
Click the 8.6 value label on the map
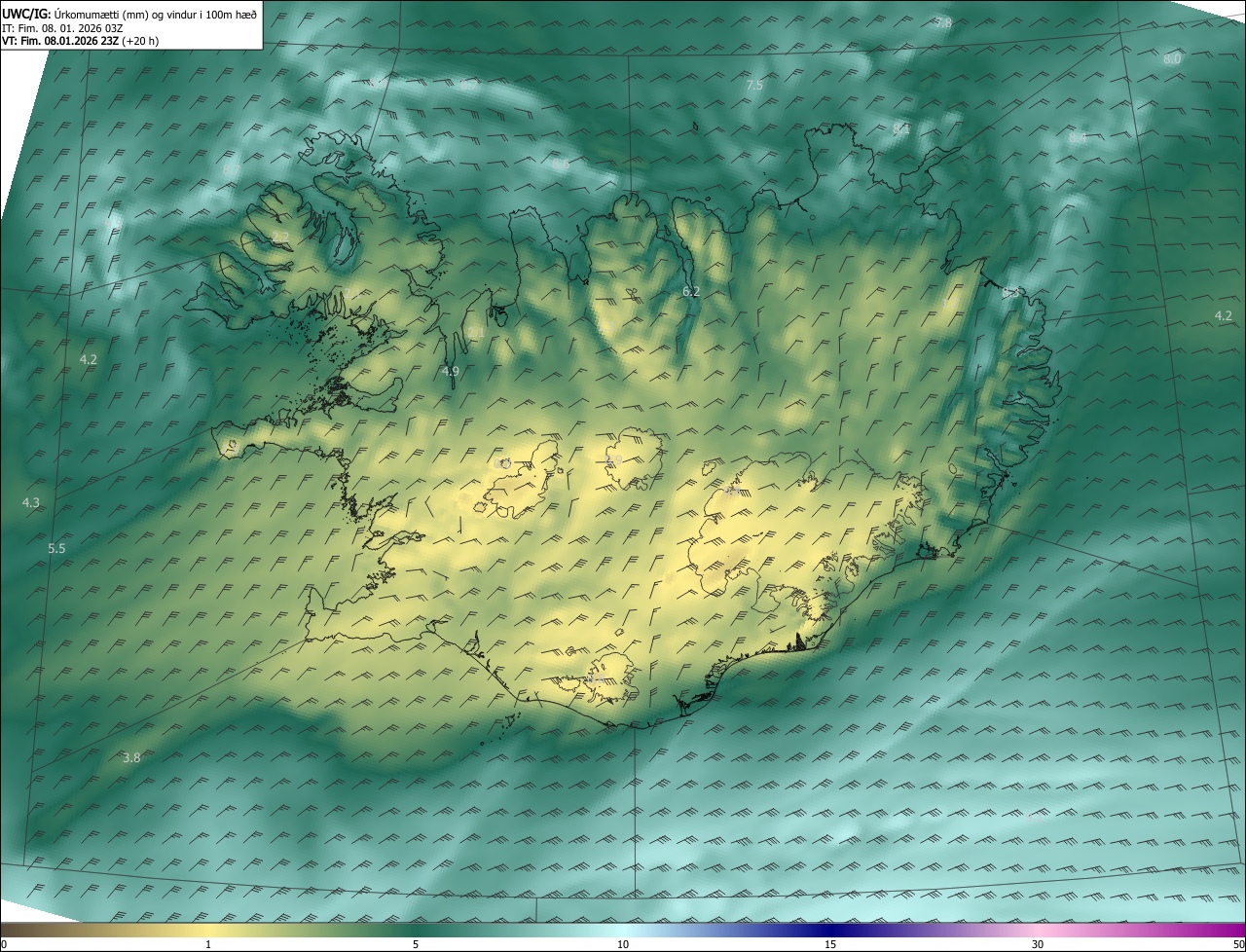pyautogui.click(x=561, y=164)
